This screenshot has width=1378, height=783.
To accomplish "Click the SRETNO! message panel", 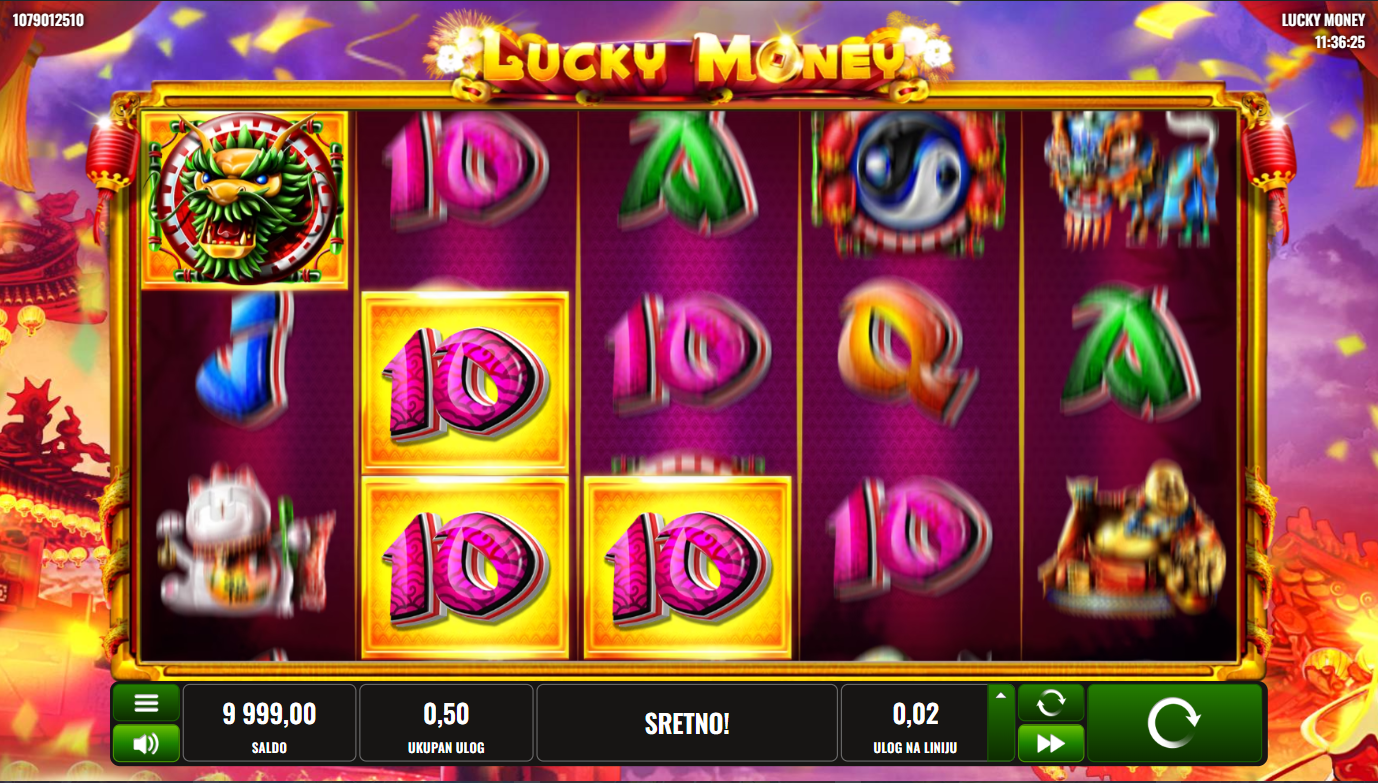I will pos(687,723).
